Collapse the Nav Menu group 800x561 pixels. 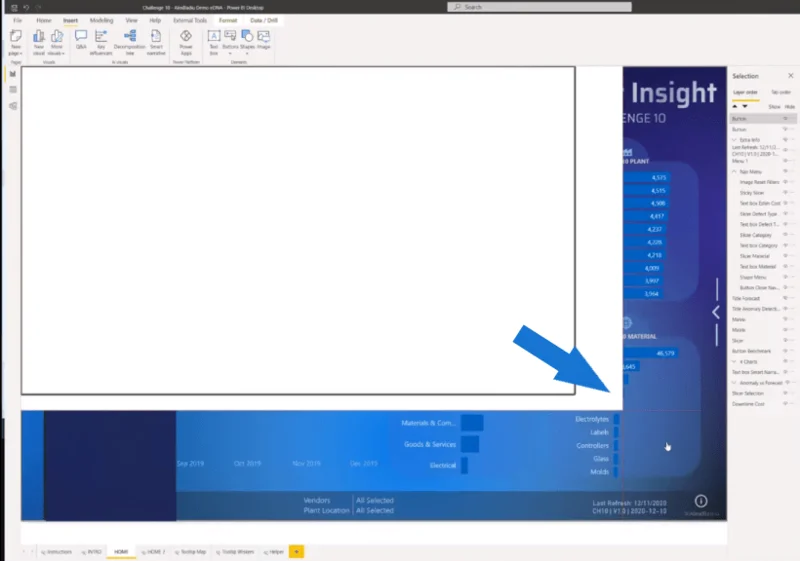tap(735, 171)
